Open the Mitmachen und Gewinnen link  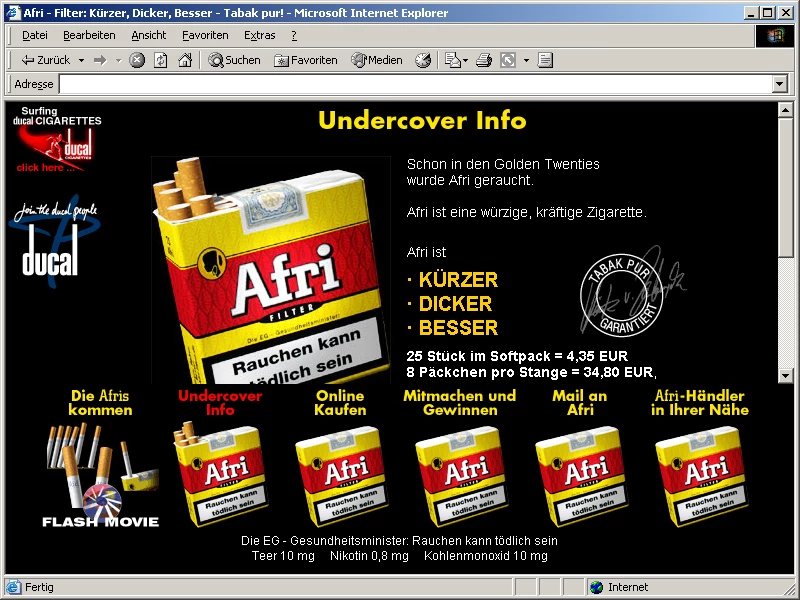click(460, 402)
